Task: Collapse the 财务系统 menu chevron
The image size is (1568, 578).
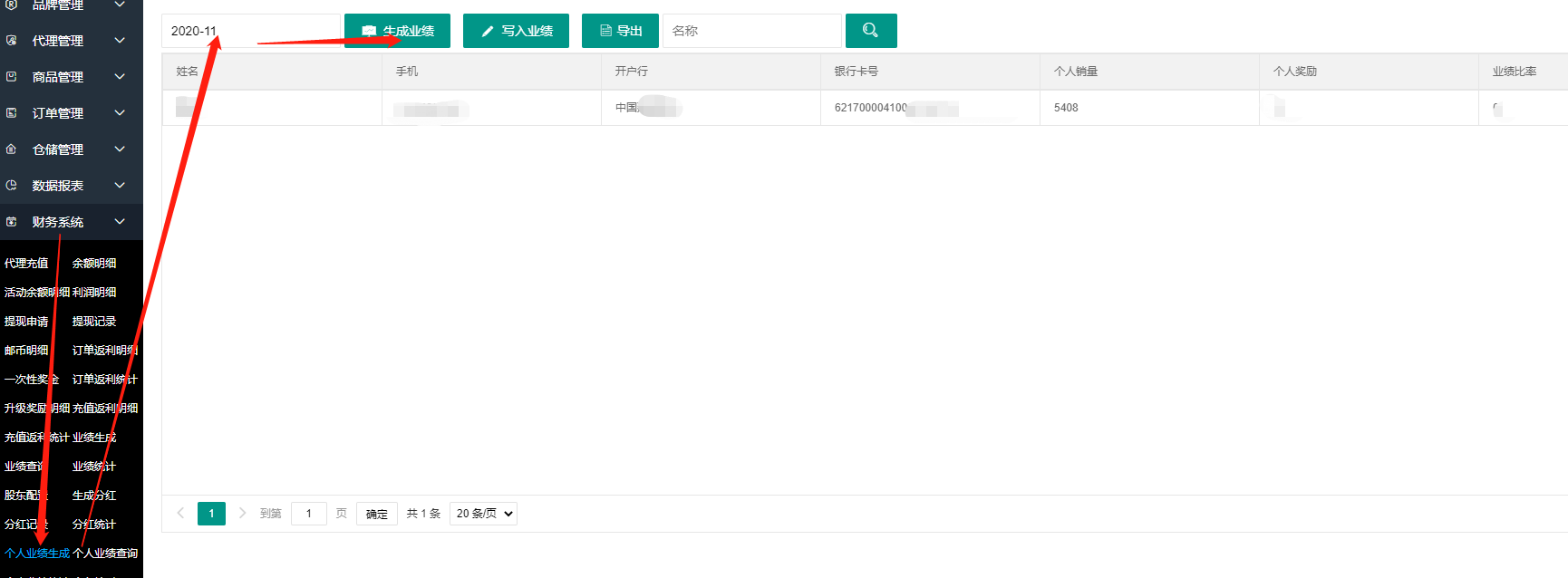Action: click(x=120, y=222)
